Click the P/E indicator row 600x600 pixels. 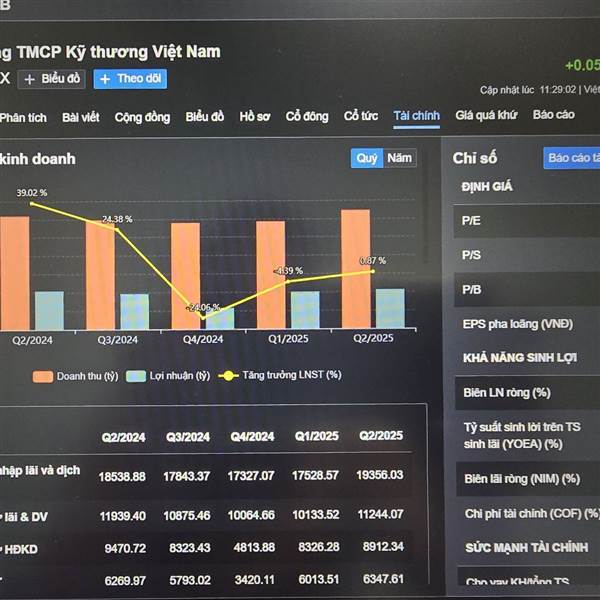coord(527,221)
